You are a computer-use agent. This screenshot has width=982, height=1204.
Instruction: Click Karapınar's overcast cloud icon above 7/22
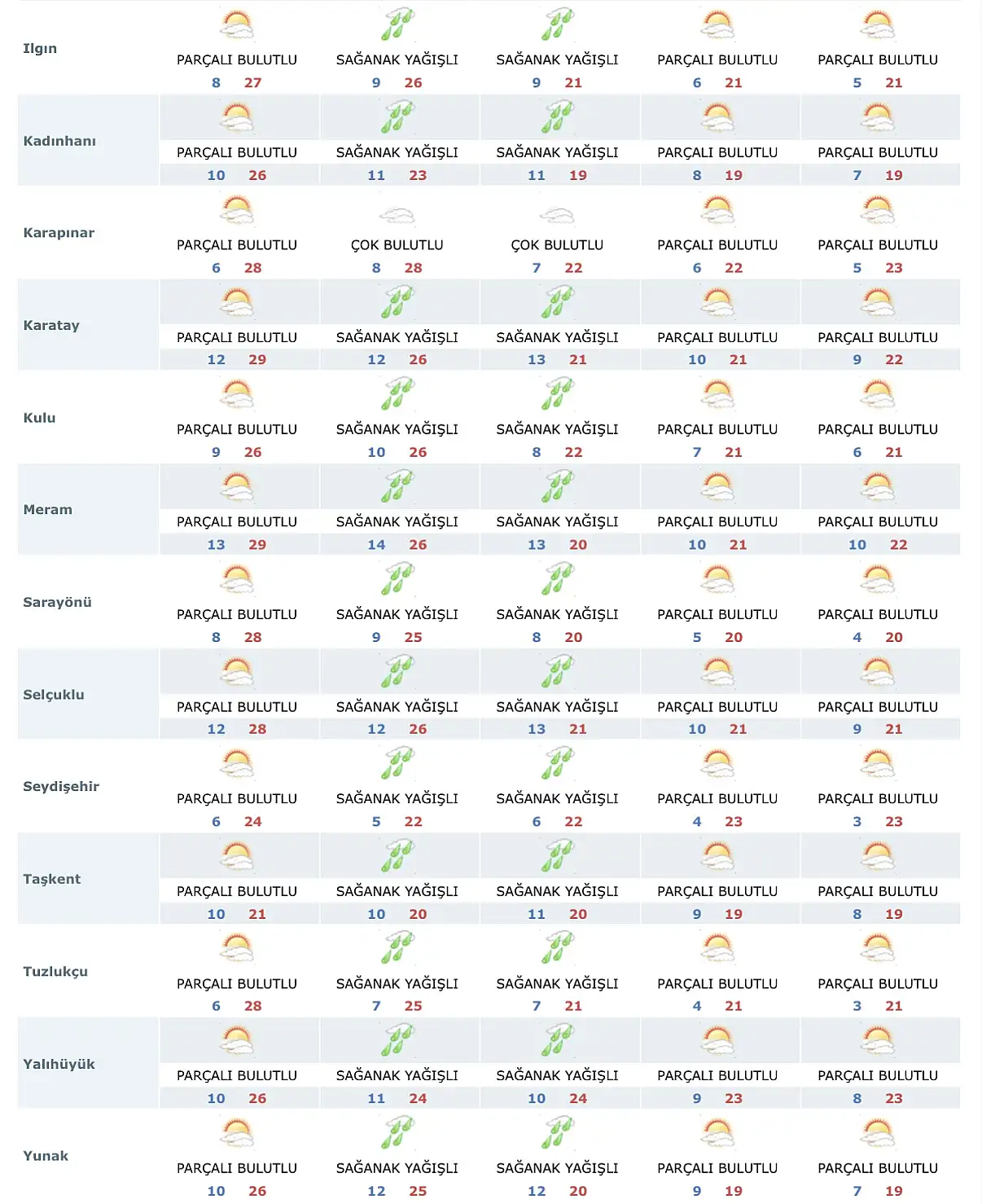click(557, 216)
